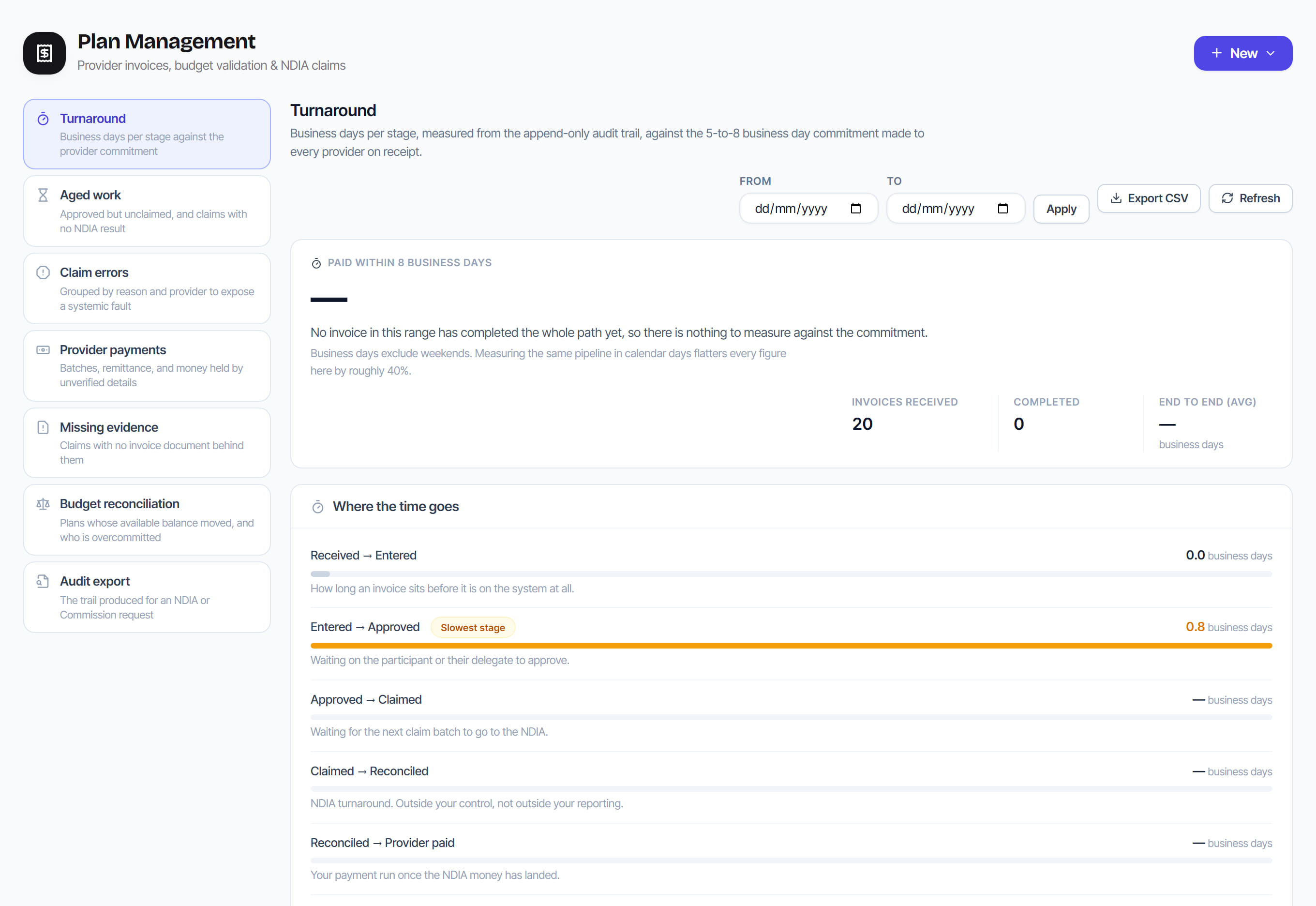Screen dimensions: 1316x906
Task: Click the Audit export file search icon
Action: [x=43, y=581]
